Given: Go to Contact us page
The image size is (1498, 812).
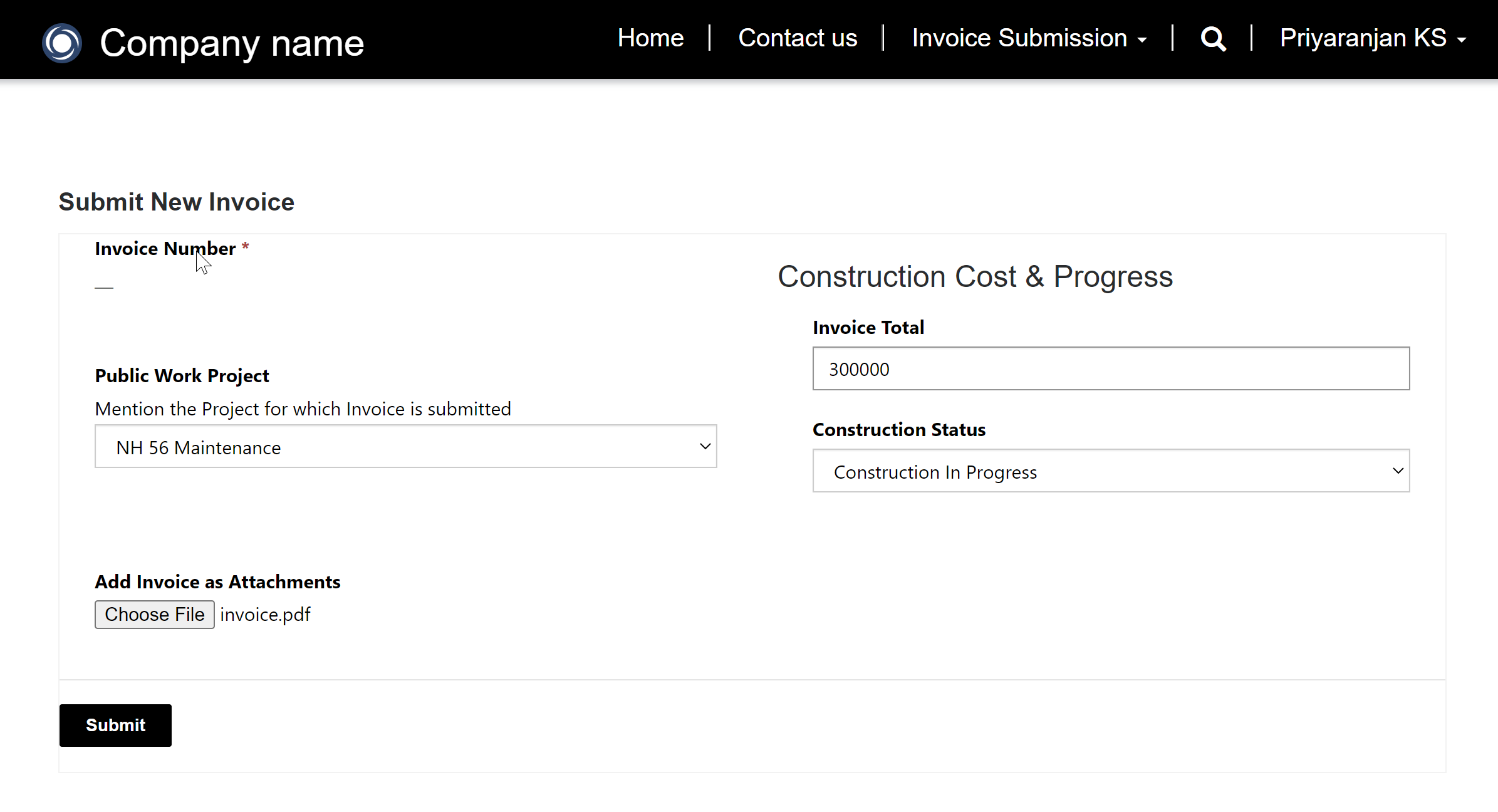Looking at the screenshot, I should 798,38.
